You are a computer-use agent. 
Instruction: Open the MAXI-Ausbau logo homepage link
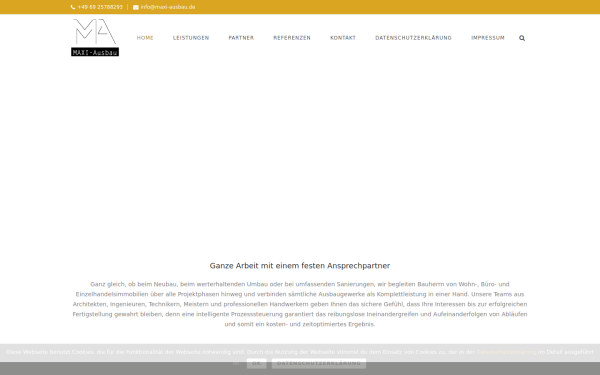[x=95, y=38]
